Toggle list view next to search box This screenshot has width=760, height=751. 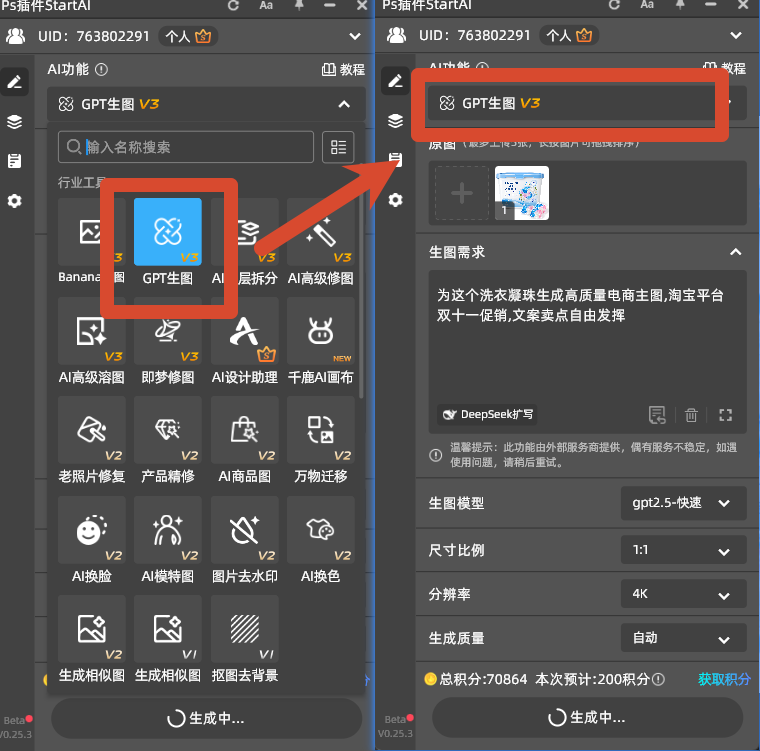click(338, 147)
